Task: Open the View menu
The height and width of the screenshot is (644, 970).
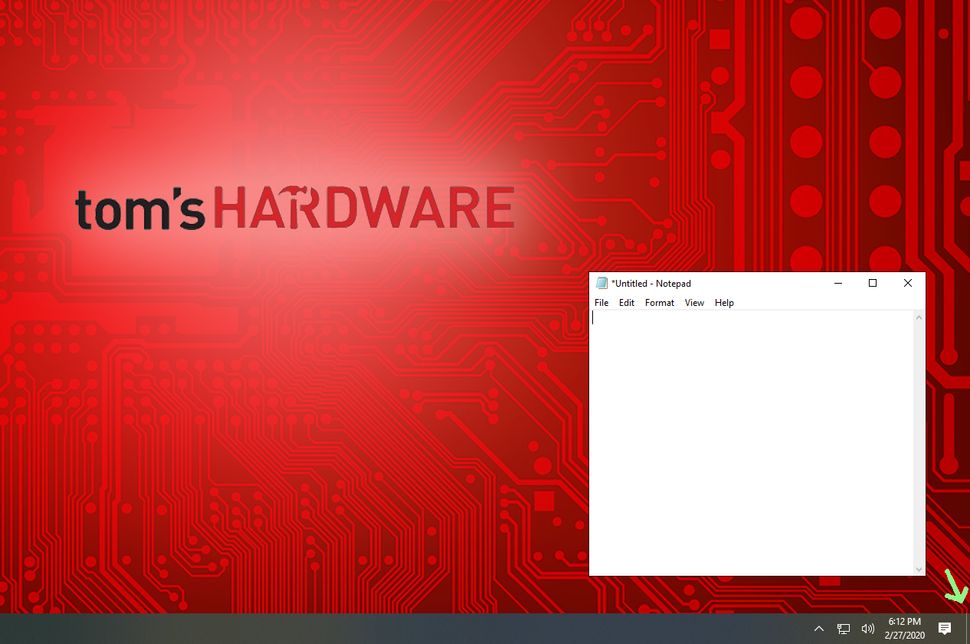Action: (694, 302)
